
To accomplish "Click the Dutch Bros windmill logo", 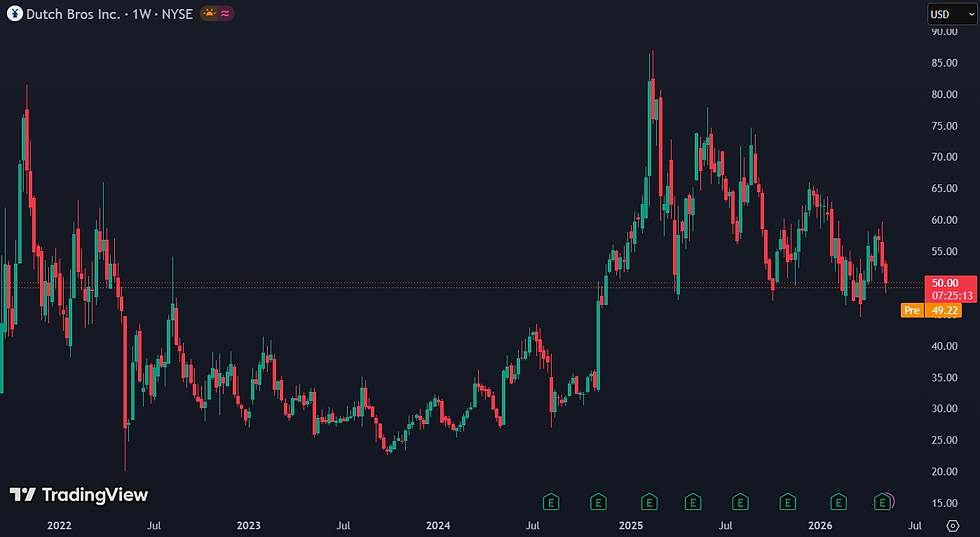I will coord(15,14).
